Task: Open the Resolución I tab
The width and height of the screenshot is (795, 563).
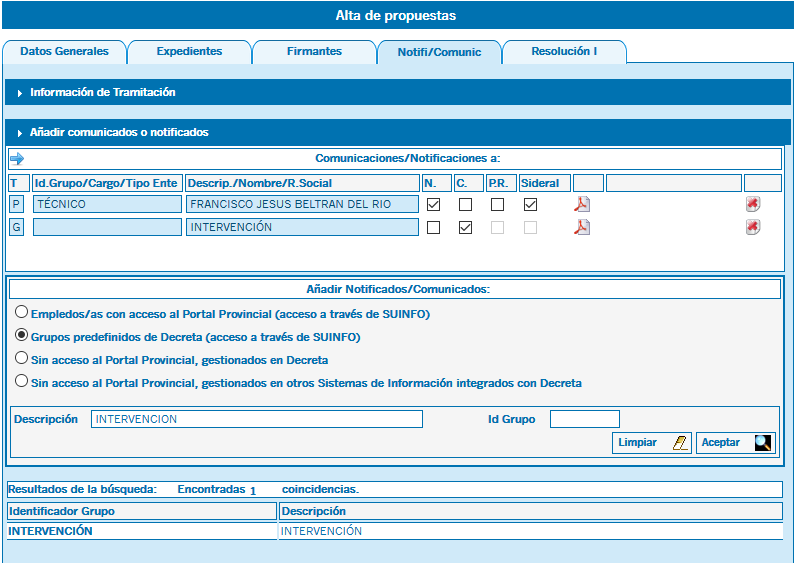Action: click(564, 52)
